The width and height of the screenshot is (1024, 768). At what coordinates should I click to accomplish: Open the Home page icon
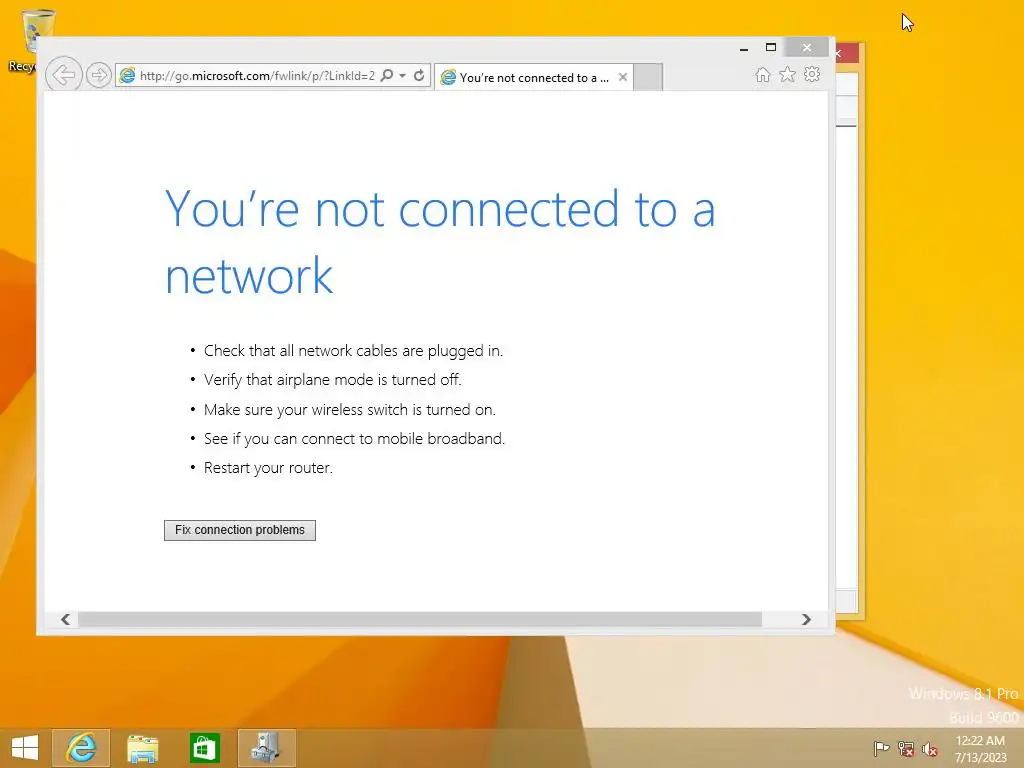coord(762,75)
